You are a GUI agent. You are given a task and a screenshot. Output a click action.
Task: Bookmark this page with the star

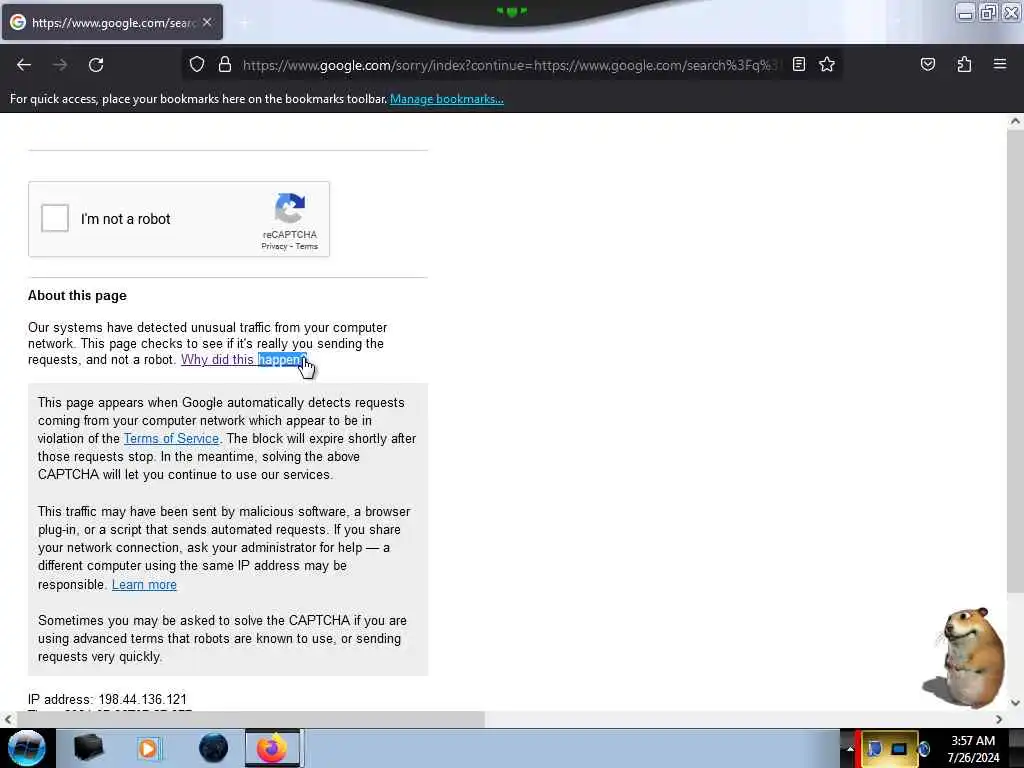click(x=827, y=64)
